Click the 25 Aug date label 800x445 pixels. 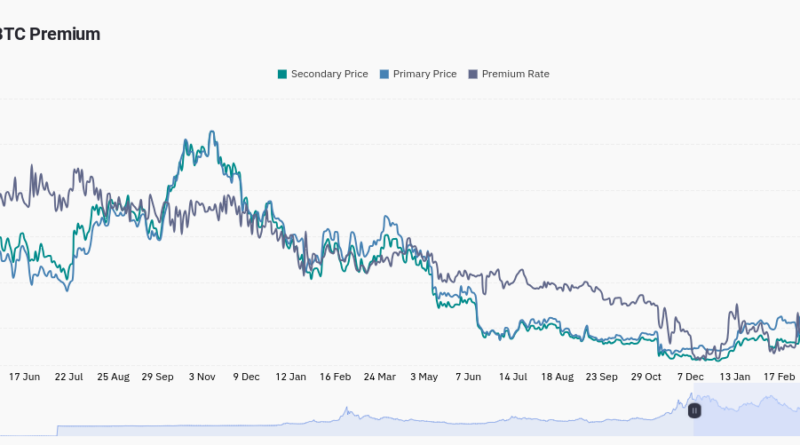coord(113,377)
